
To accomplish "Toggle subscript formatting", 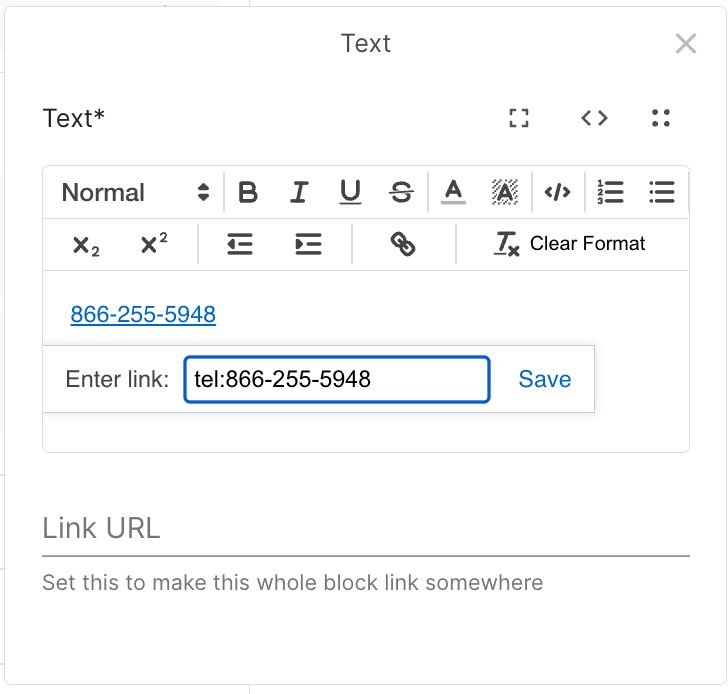I will coord(86,245).
